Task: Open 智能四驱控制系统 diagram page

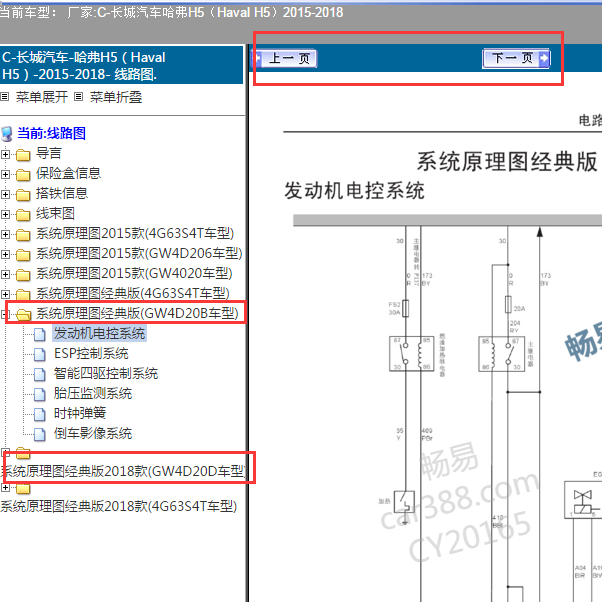Action: pos(106,373)
